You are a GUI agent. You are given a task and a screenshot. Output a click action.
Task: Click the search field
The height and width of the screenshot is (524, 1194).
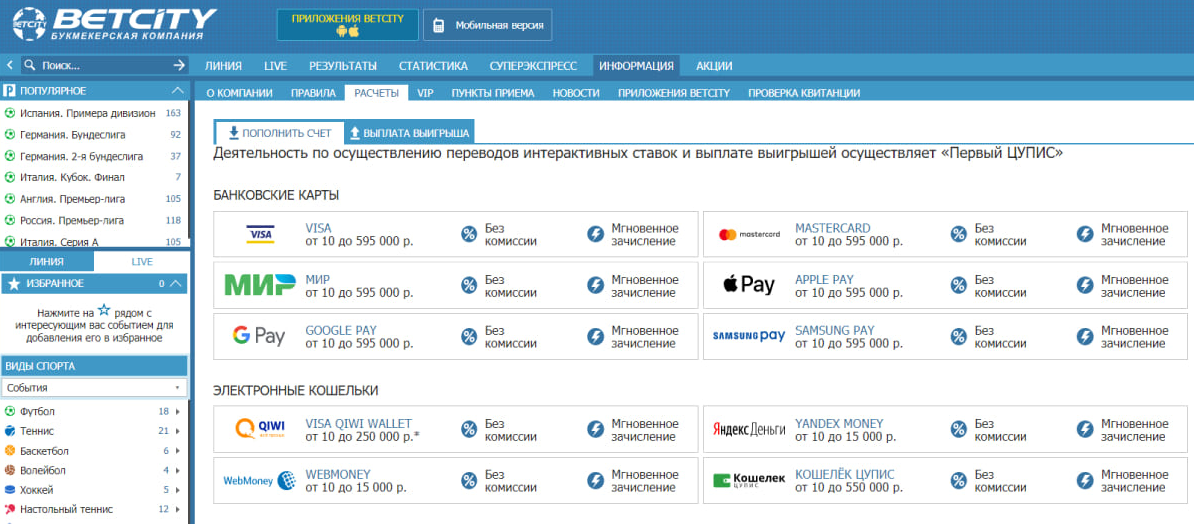(x=103, y=66)
